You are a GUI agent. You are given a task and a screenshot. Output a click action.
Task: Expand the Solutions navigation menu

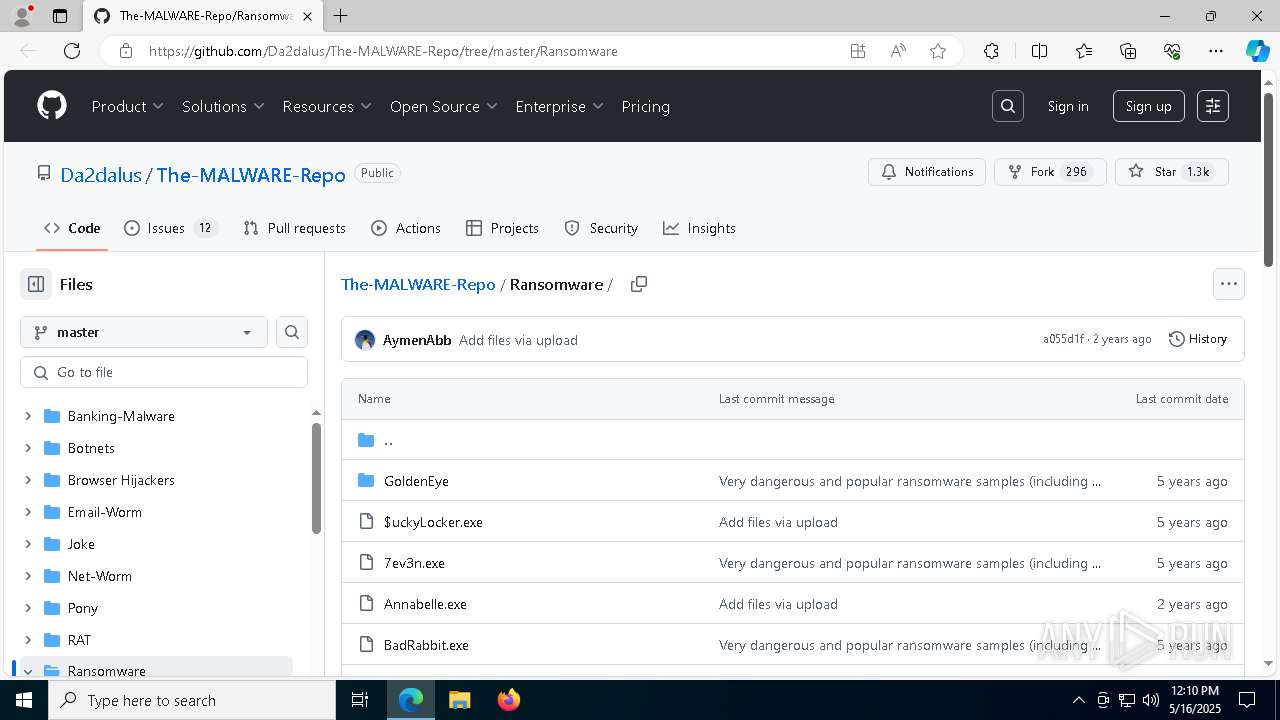point(223,106)
